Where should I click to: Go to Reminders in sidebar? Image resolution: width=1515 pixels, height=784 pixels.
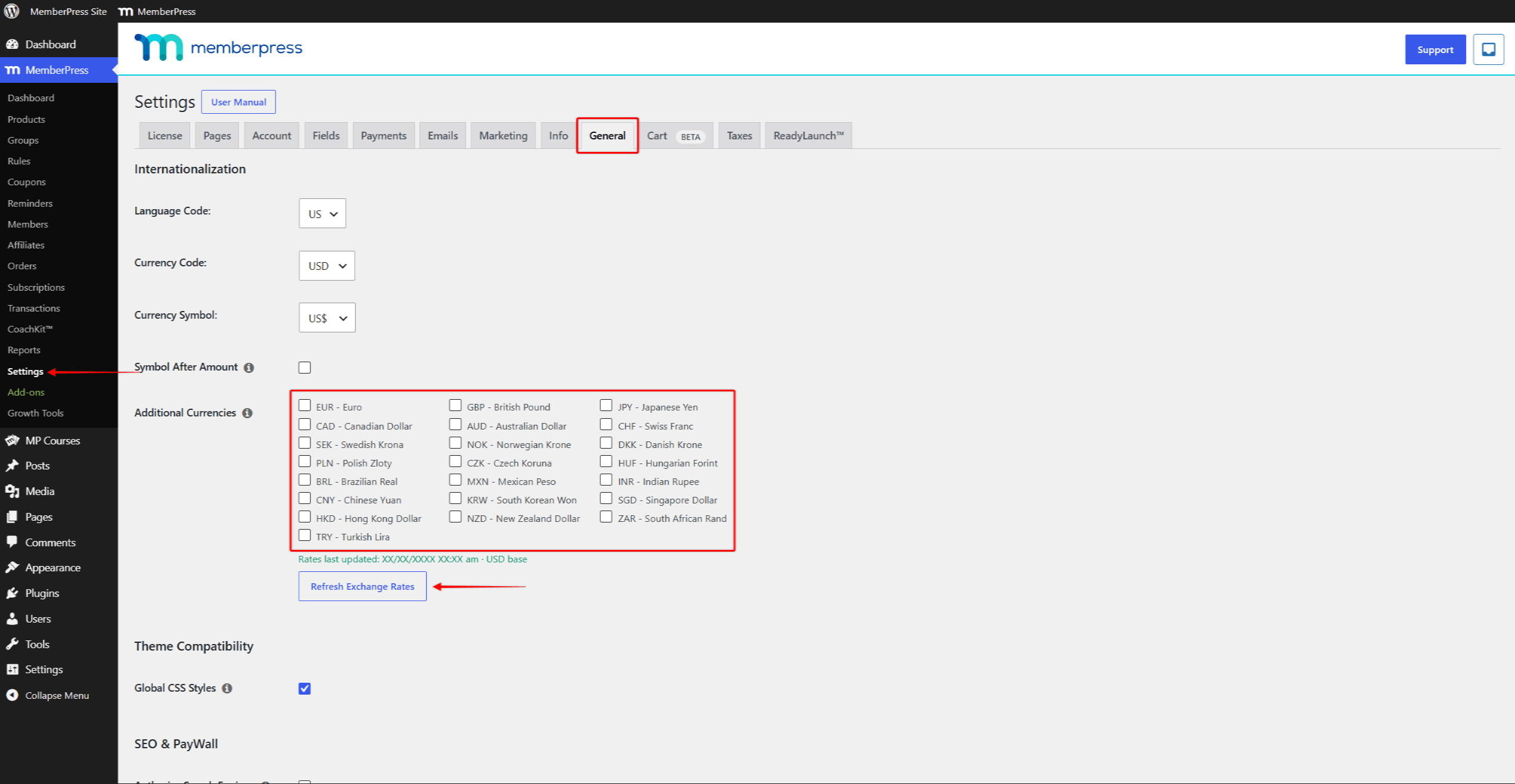30,203
